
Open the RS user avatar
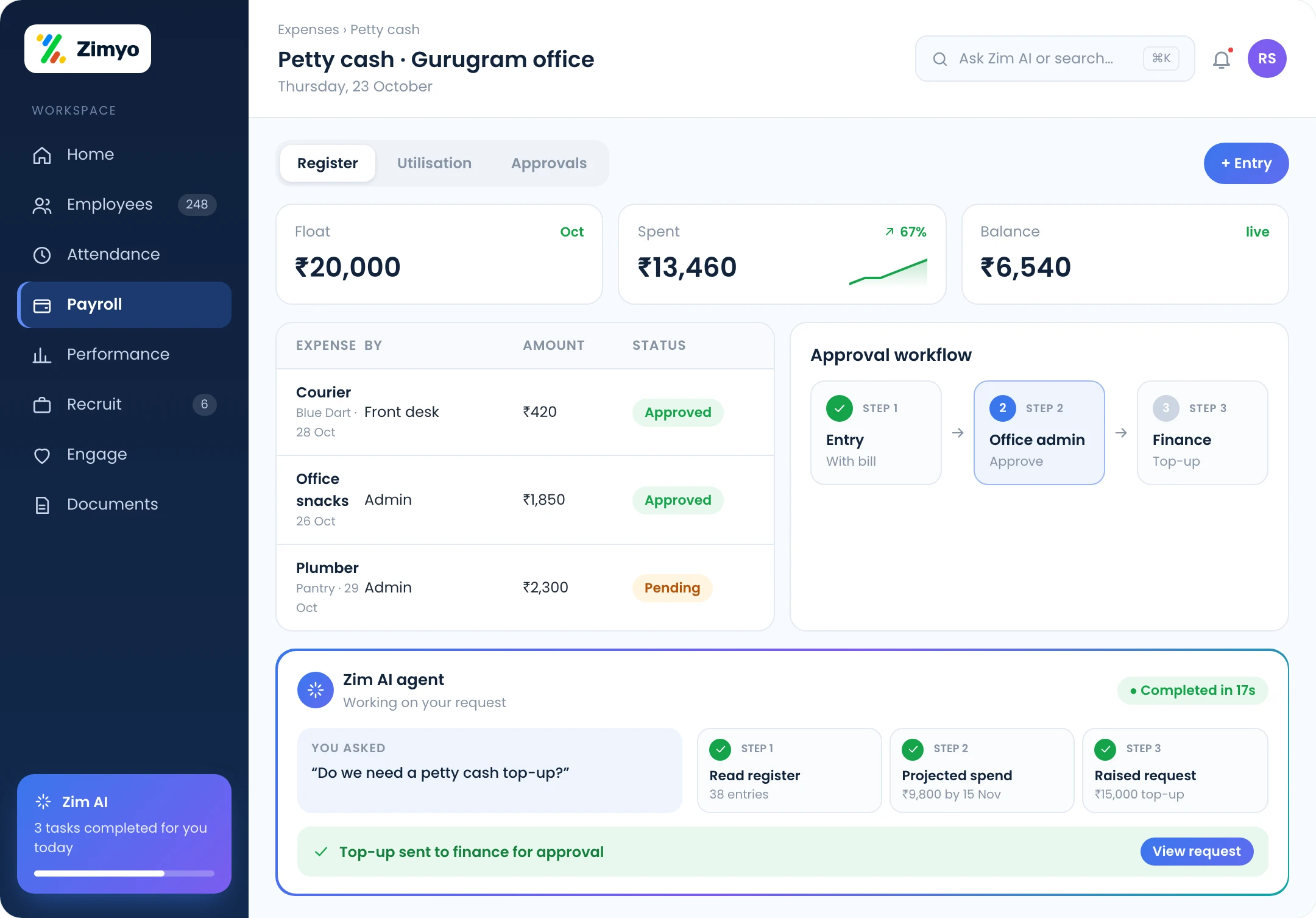point(1267,59)
